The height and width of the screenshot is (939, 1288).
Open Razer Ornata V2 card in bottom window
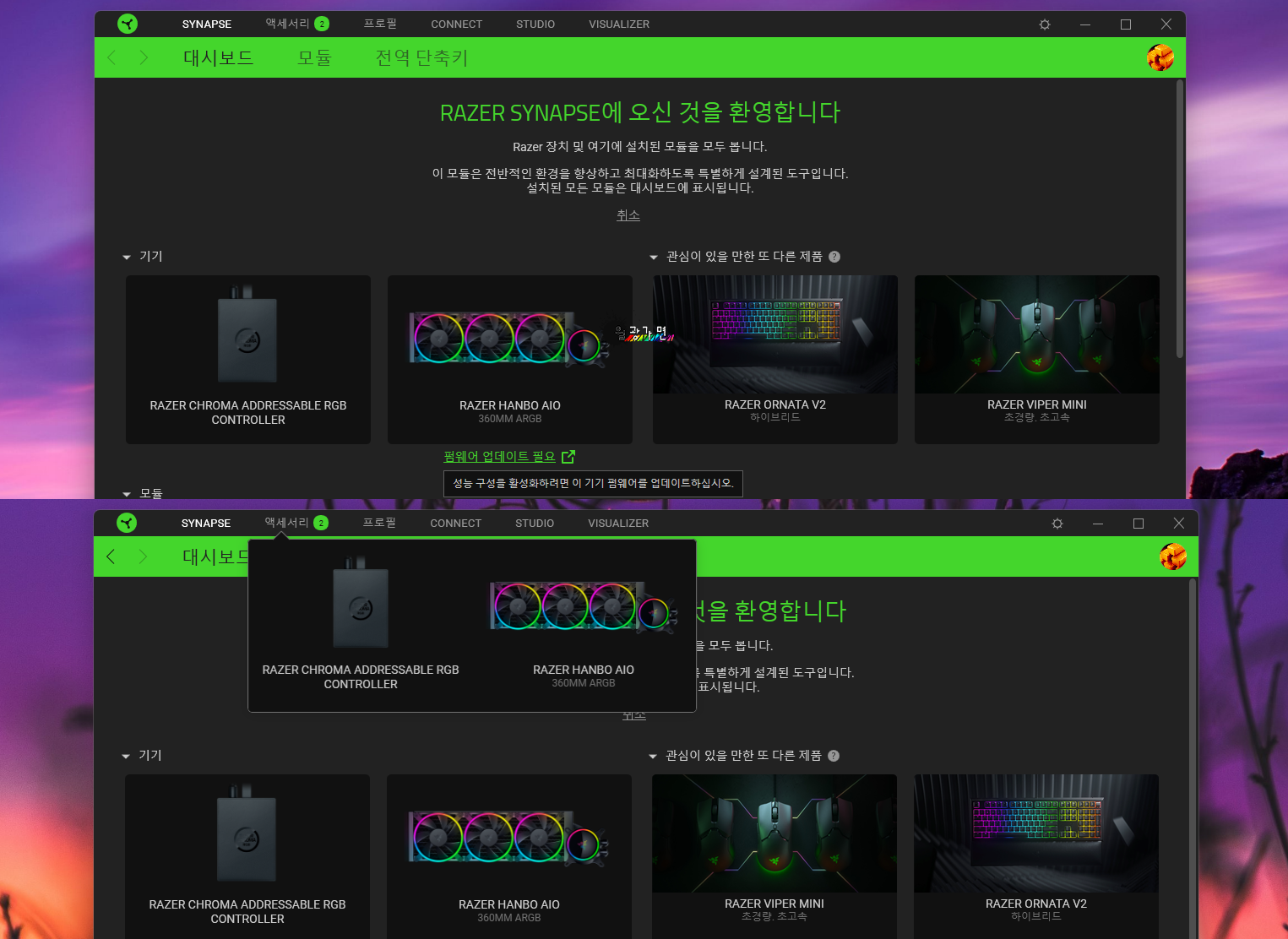point(1036,856)
